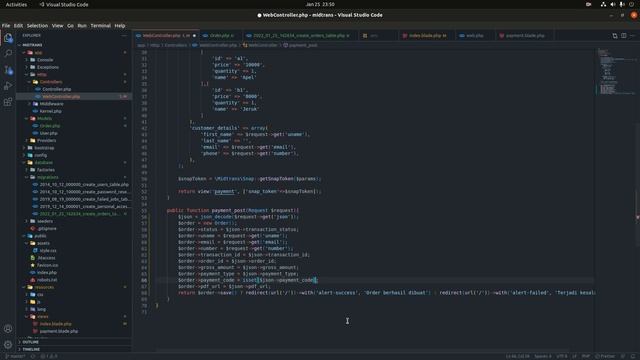The height and width of the screenshot is (360, 640).
Task: Open the Edit menu
Action: point(18,26)
